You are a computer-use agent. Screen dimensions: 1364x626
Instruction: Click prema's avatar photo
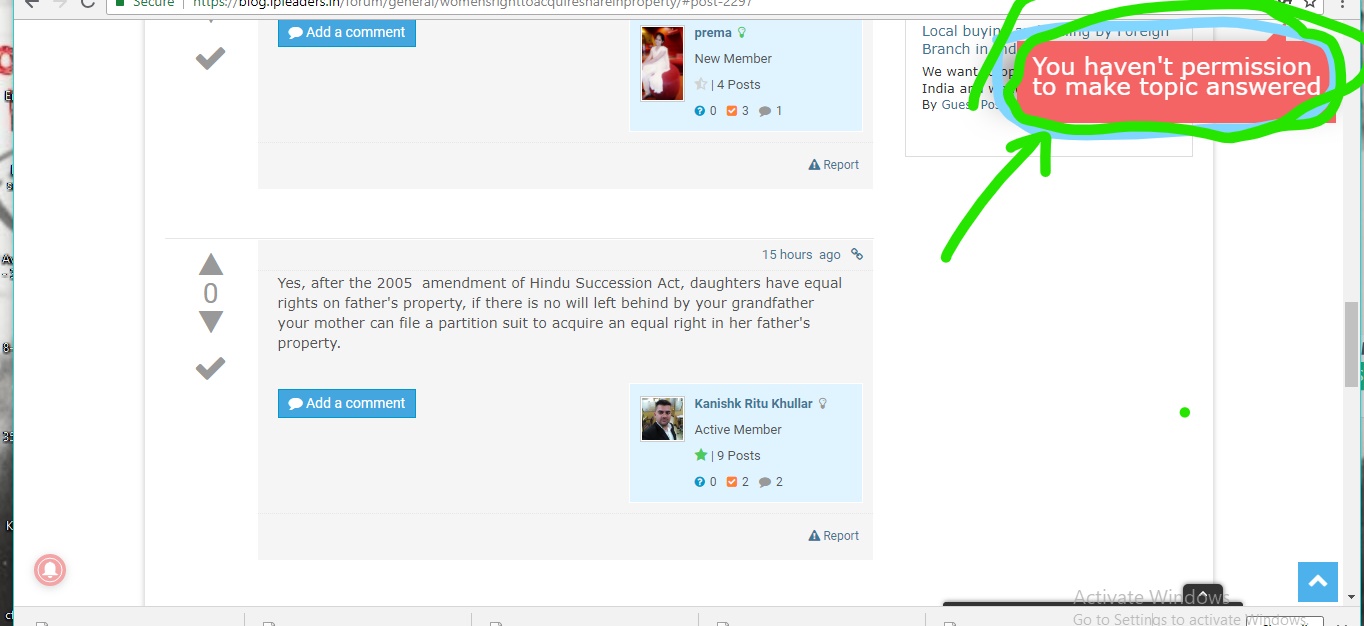click(x=662, y=64)
